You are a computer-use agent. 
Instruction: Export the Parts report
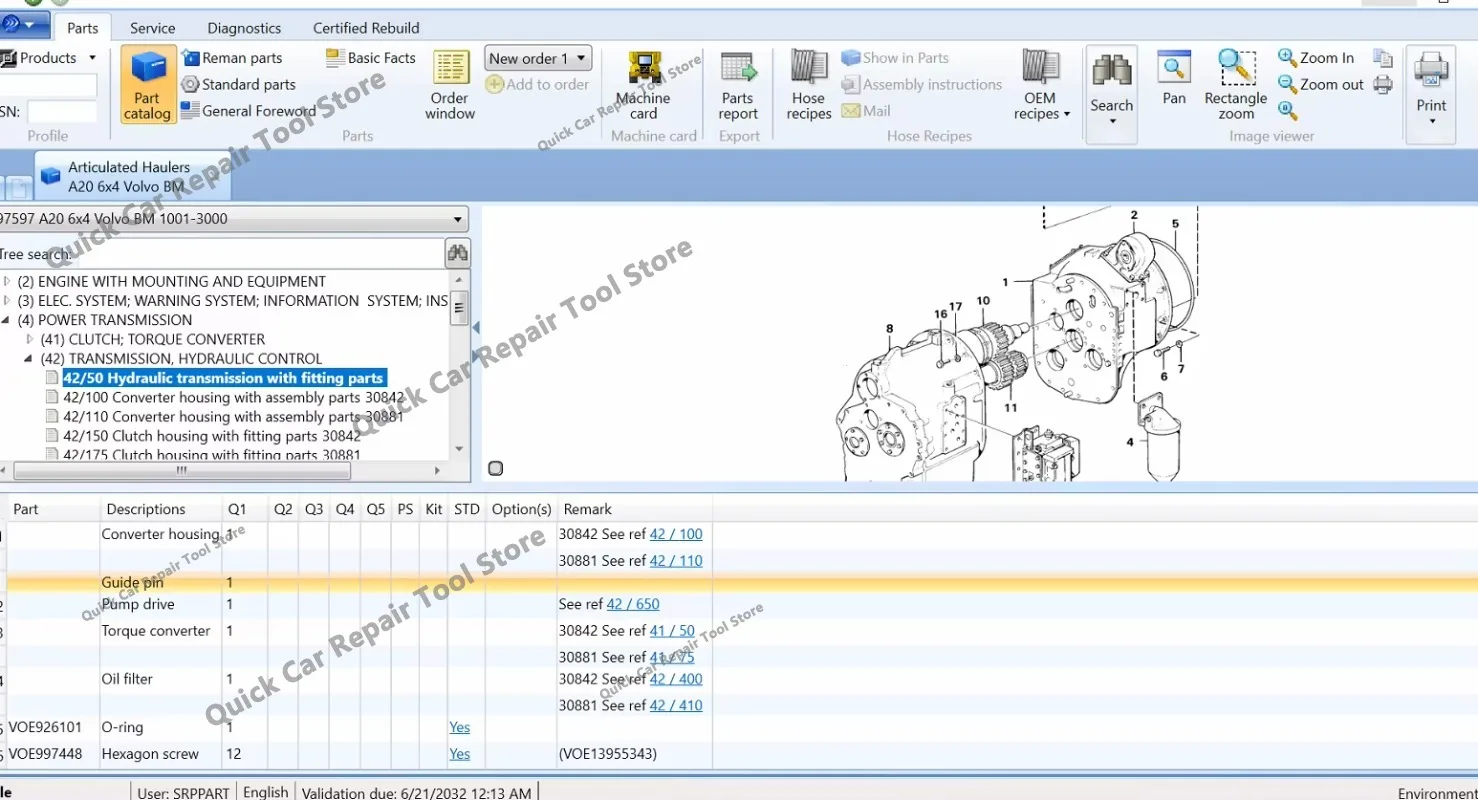(x=738, y=85)
